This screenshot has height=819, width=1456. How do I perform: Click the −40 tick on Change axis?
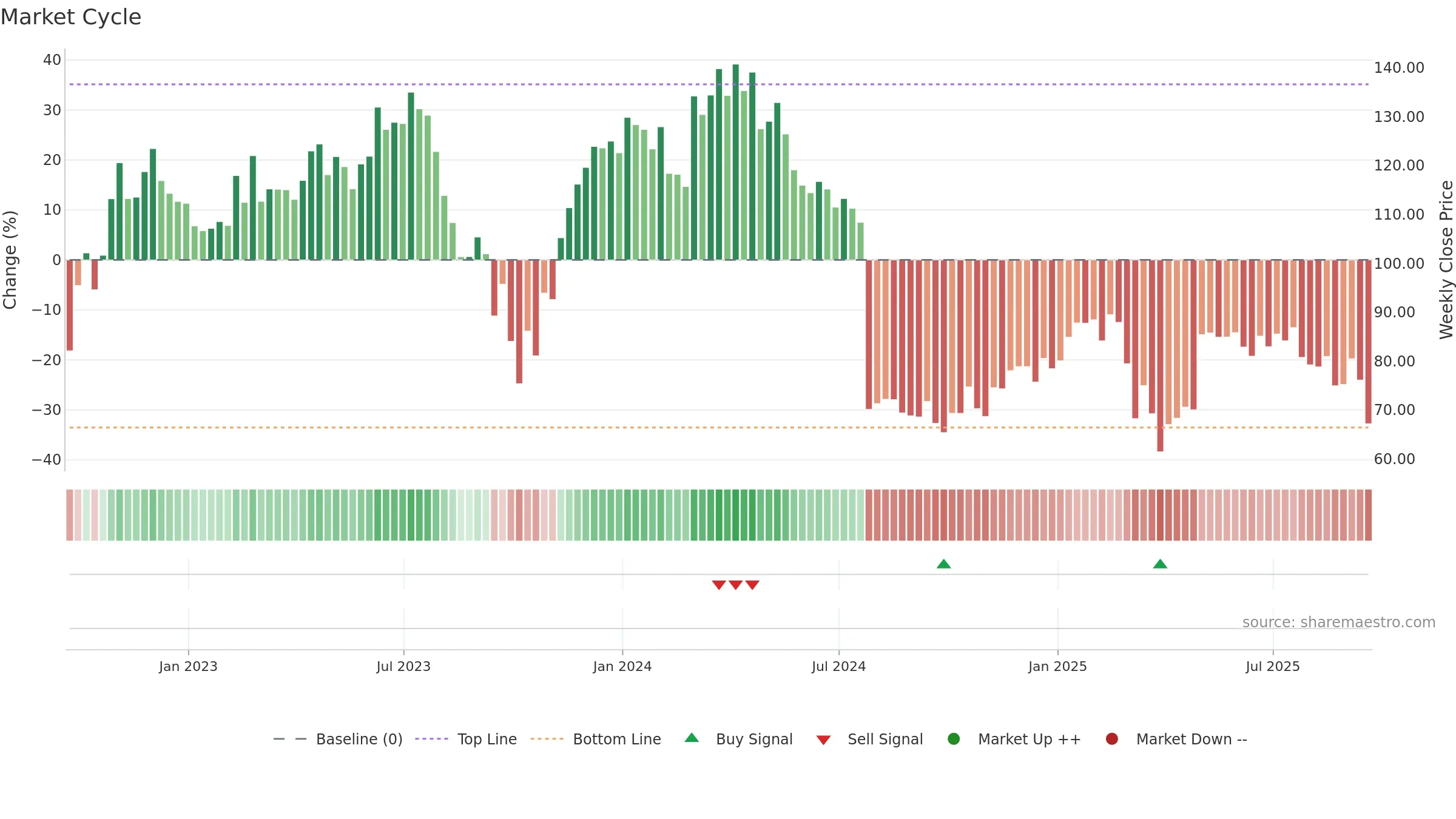pyautogui.click(x=47, y=459)
